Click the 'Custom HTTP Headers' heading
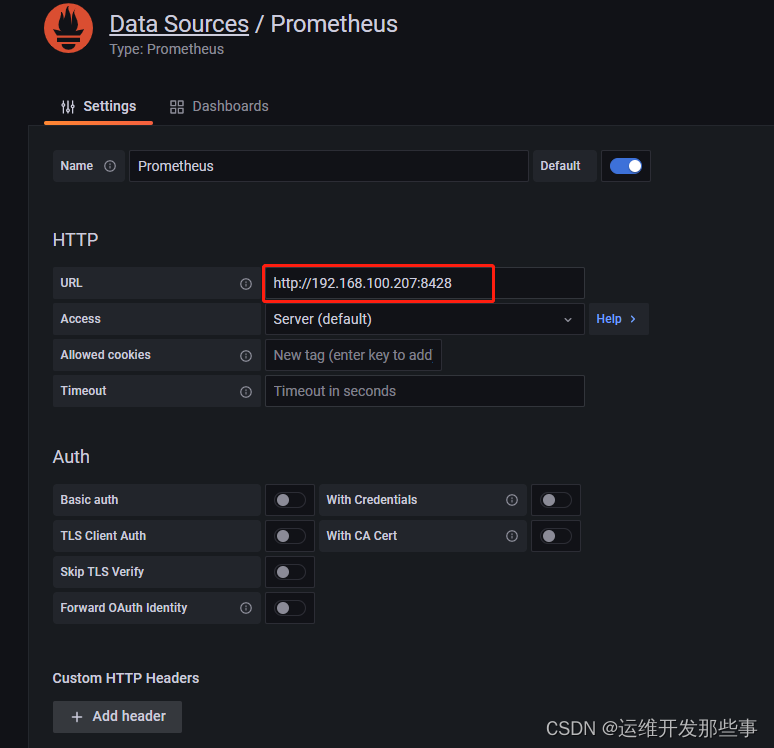The image size is (774, 748). click(126, 678)
